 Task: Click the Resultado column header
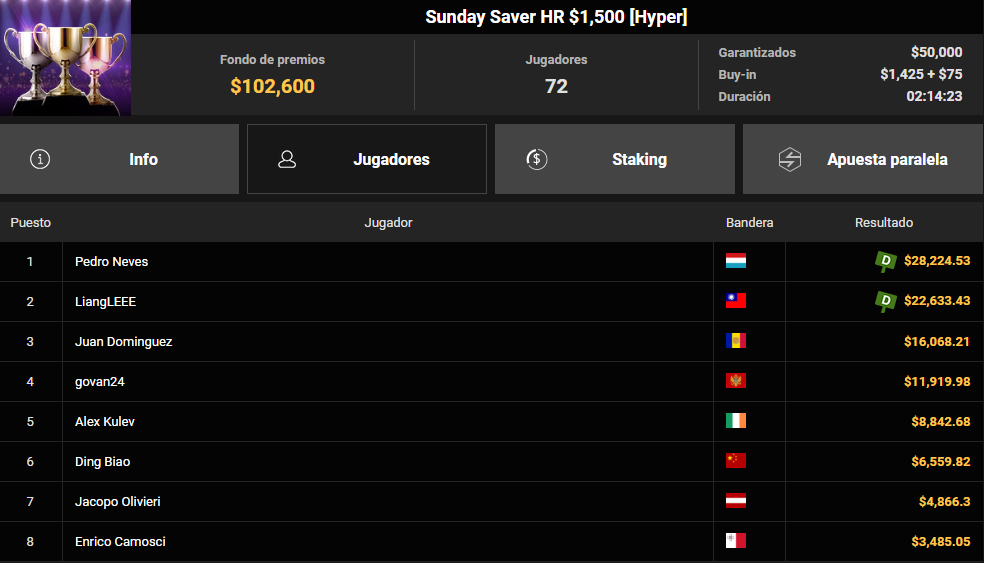[883, 222]
